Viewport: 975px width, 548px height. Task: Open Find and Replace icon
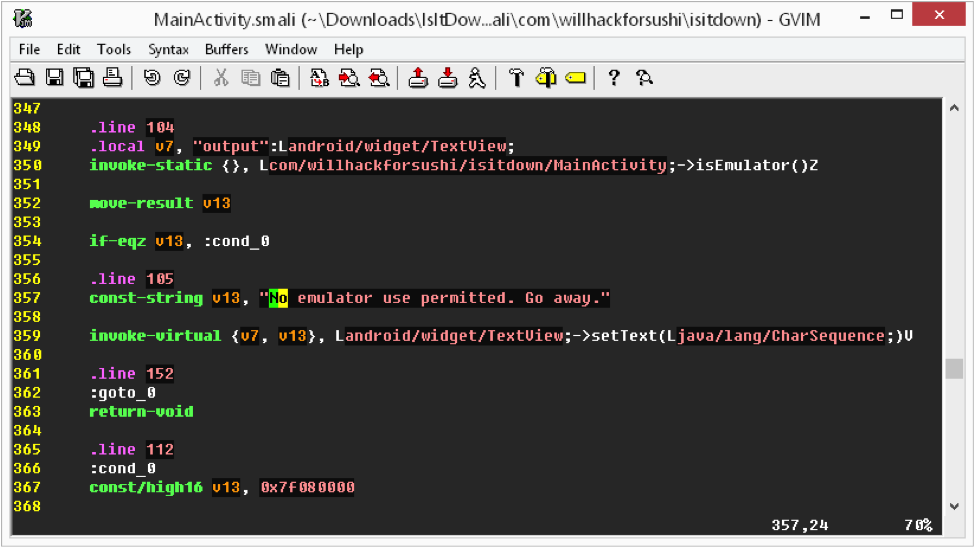[320, 78]
